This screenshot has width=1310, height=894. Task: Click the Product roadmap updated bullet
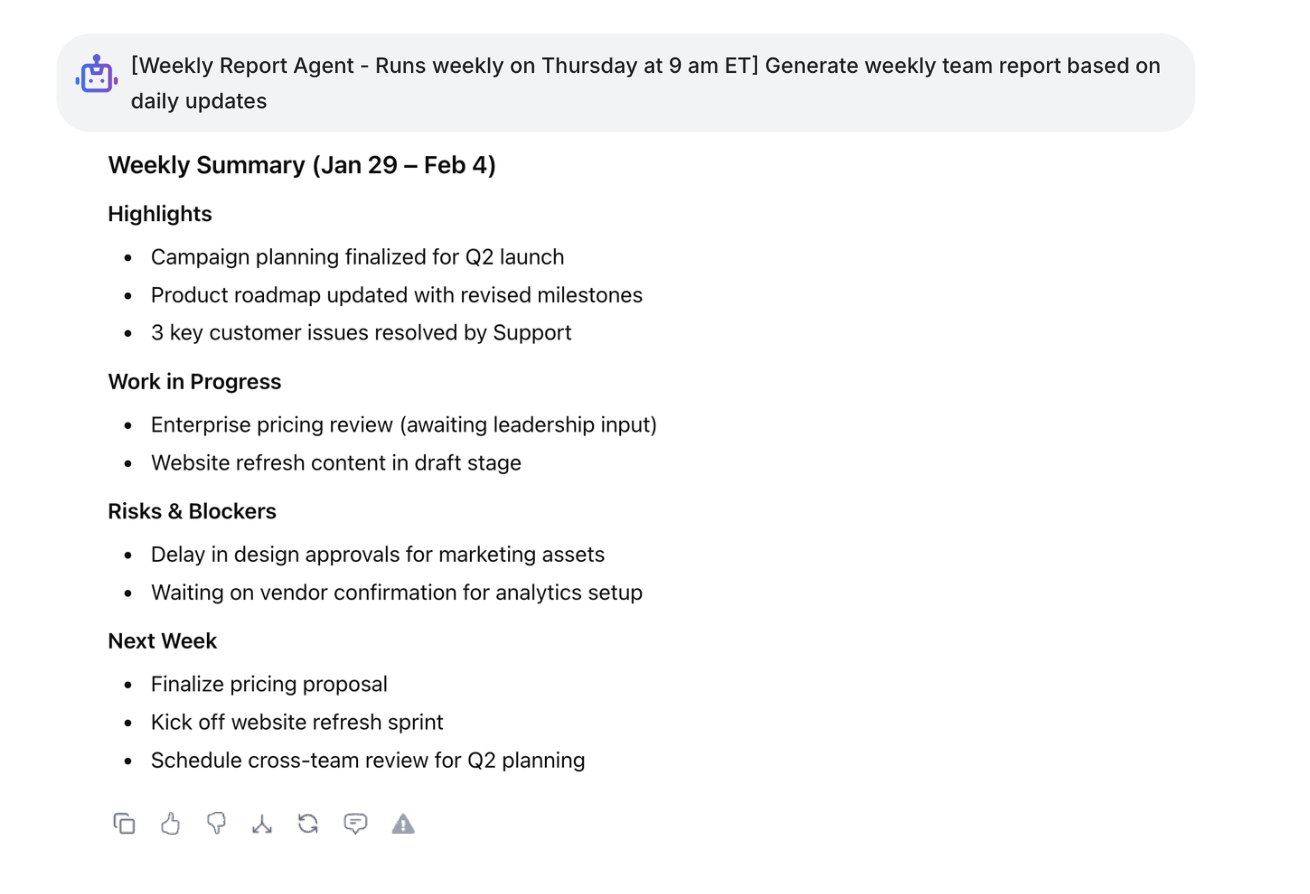[396, 295]
